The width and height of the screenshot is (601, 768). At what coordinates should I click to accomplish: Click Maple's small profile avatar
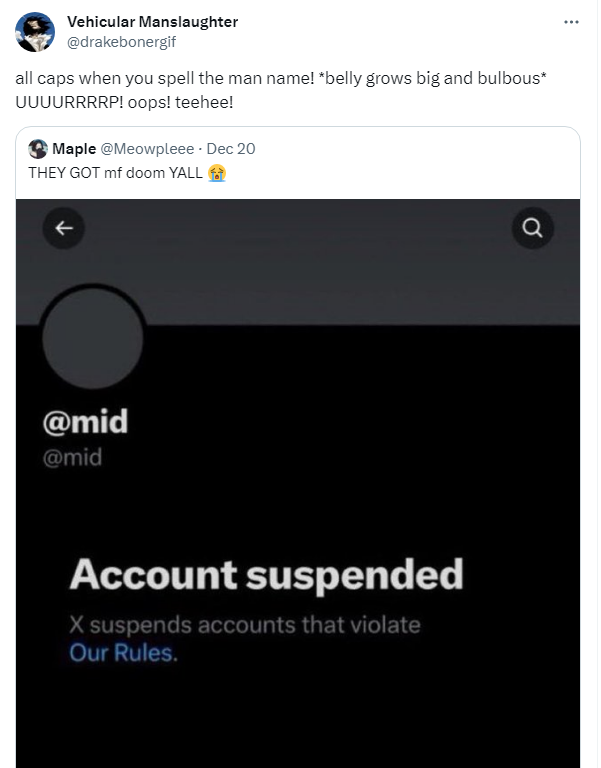click(x=38, y=149)
